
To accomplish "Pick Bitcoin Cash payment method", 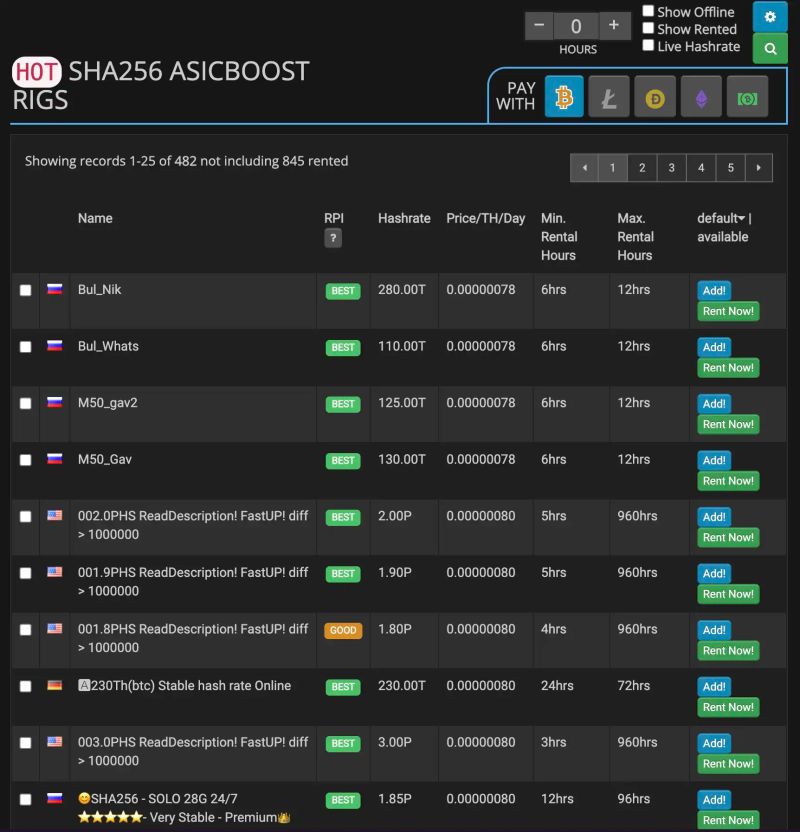I will point(747,96).
